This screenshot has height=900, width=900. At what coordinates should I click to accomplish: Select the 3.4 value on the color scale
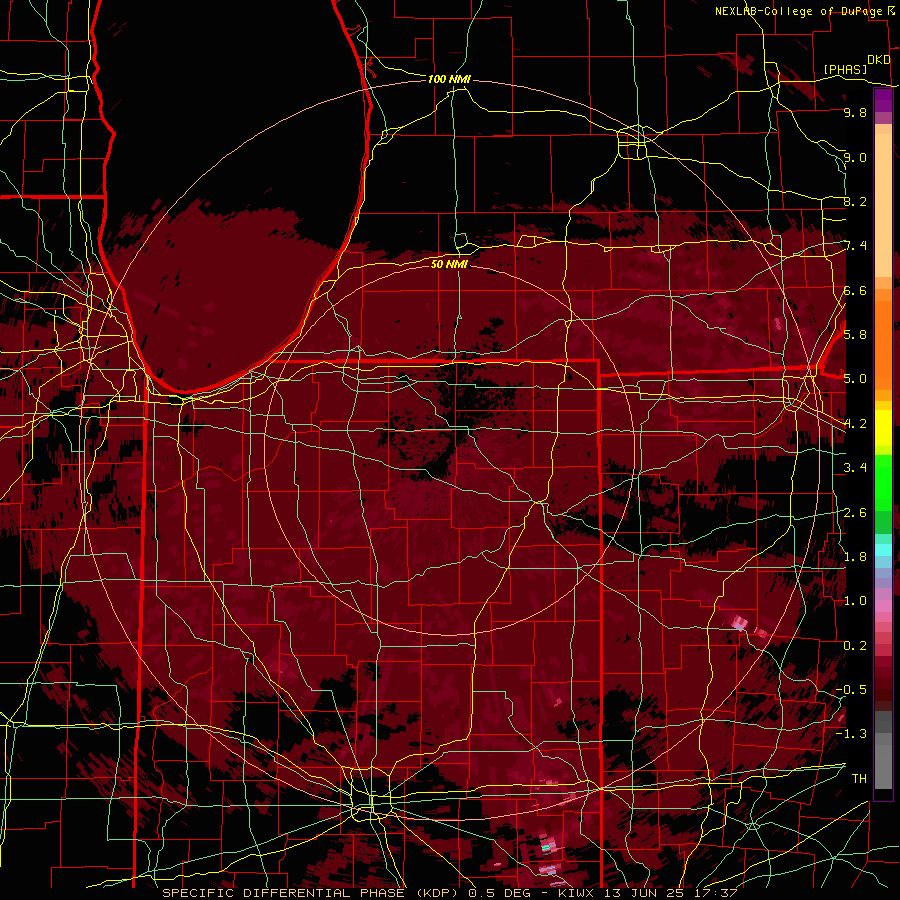[855, 468]
